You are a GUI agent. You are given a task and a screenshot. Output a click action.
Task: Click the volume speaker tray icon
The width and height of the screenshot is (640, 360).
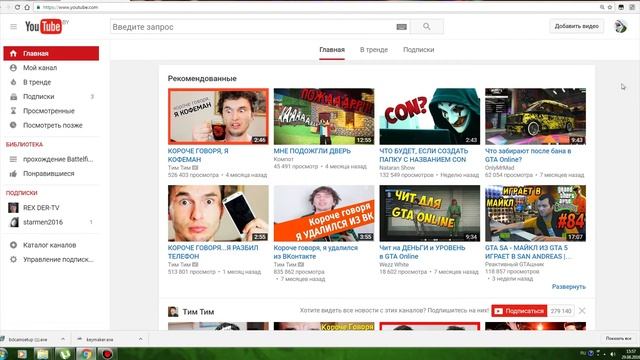612,354
